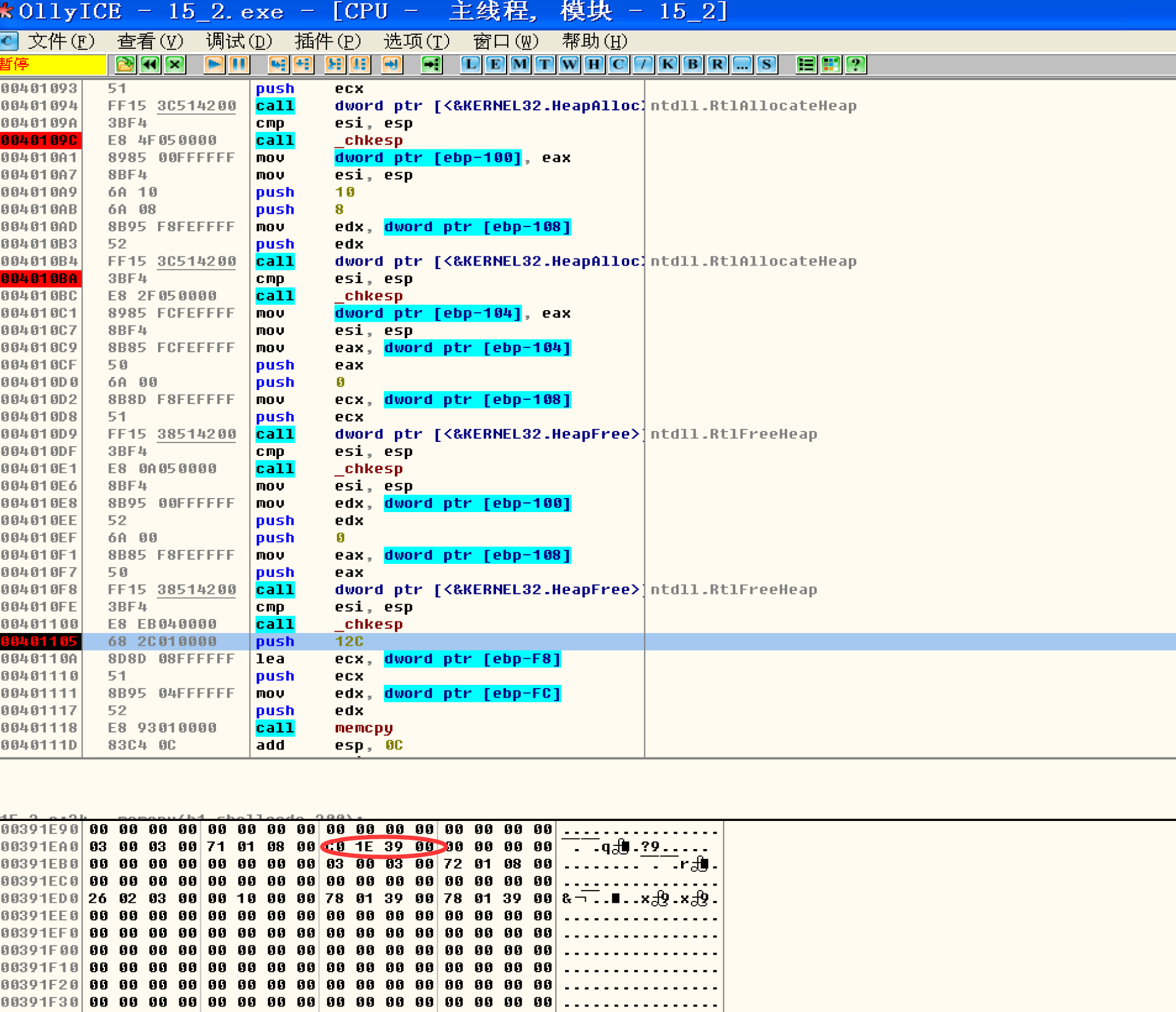Show Run trace with ellipsis button
Viewport: 1176px width, 1012px height.
coord(742,65)
